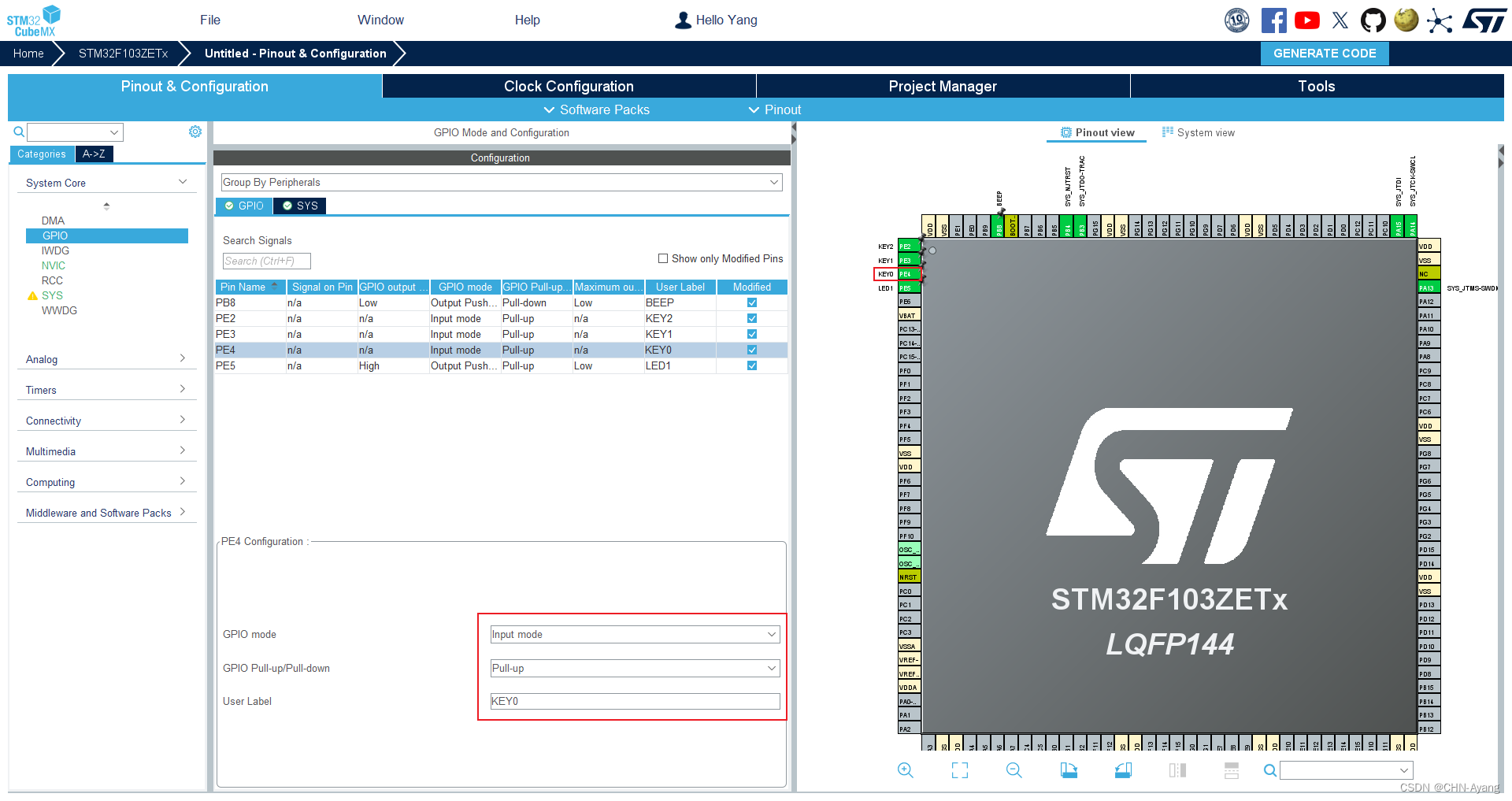Image resolution: width=1512 pixels, height=801 pixels.
Task: Open the Window menu
Action: tap(380, 20)
